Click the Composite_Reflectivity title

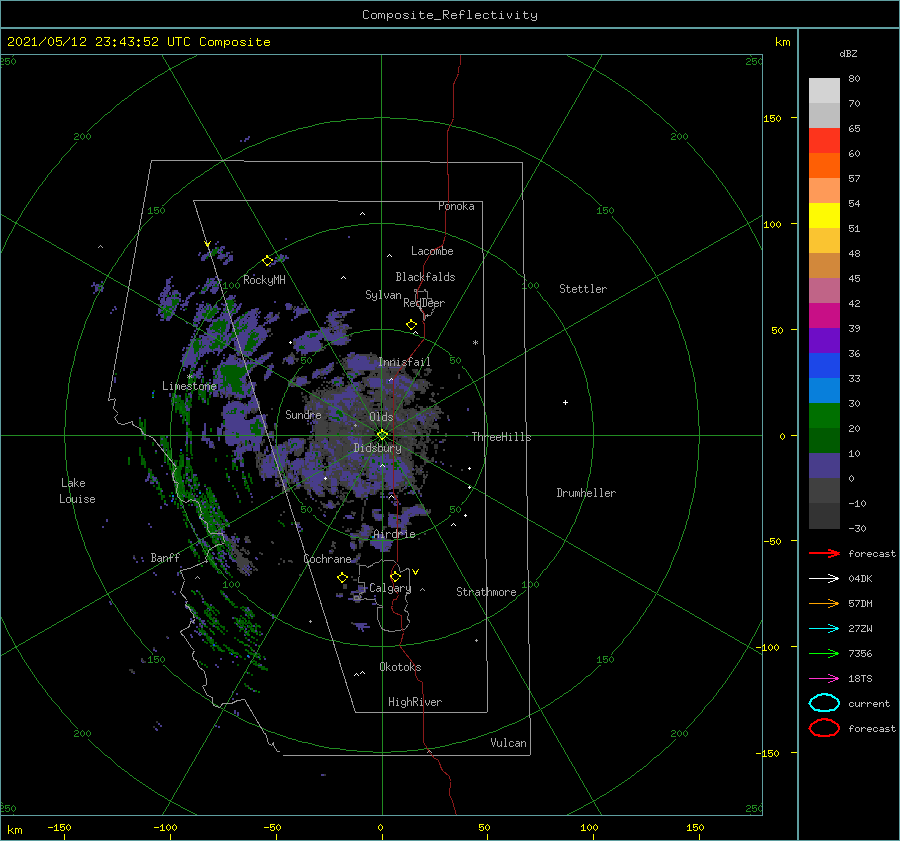[x=450, y=15]
